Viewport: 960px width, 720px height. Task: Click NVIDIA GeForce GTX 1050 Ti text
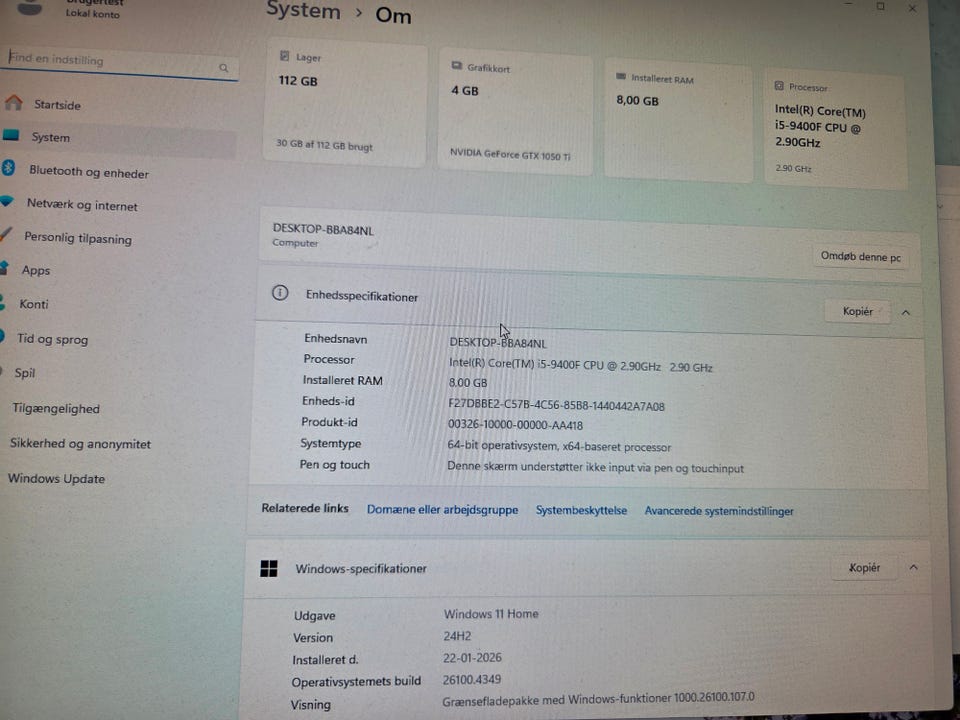pos(510,154)
